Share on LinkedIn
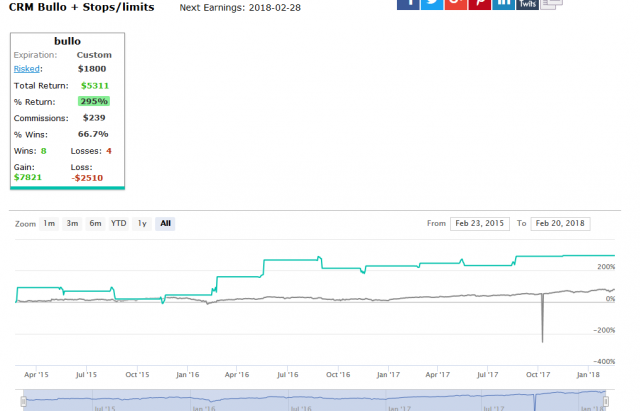The height and width of the screenshot is (411, 640). (503, 4)
